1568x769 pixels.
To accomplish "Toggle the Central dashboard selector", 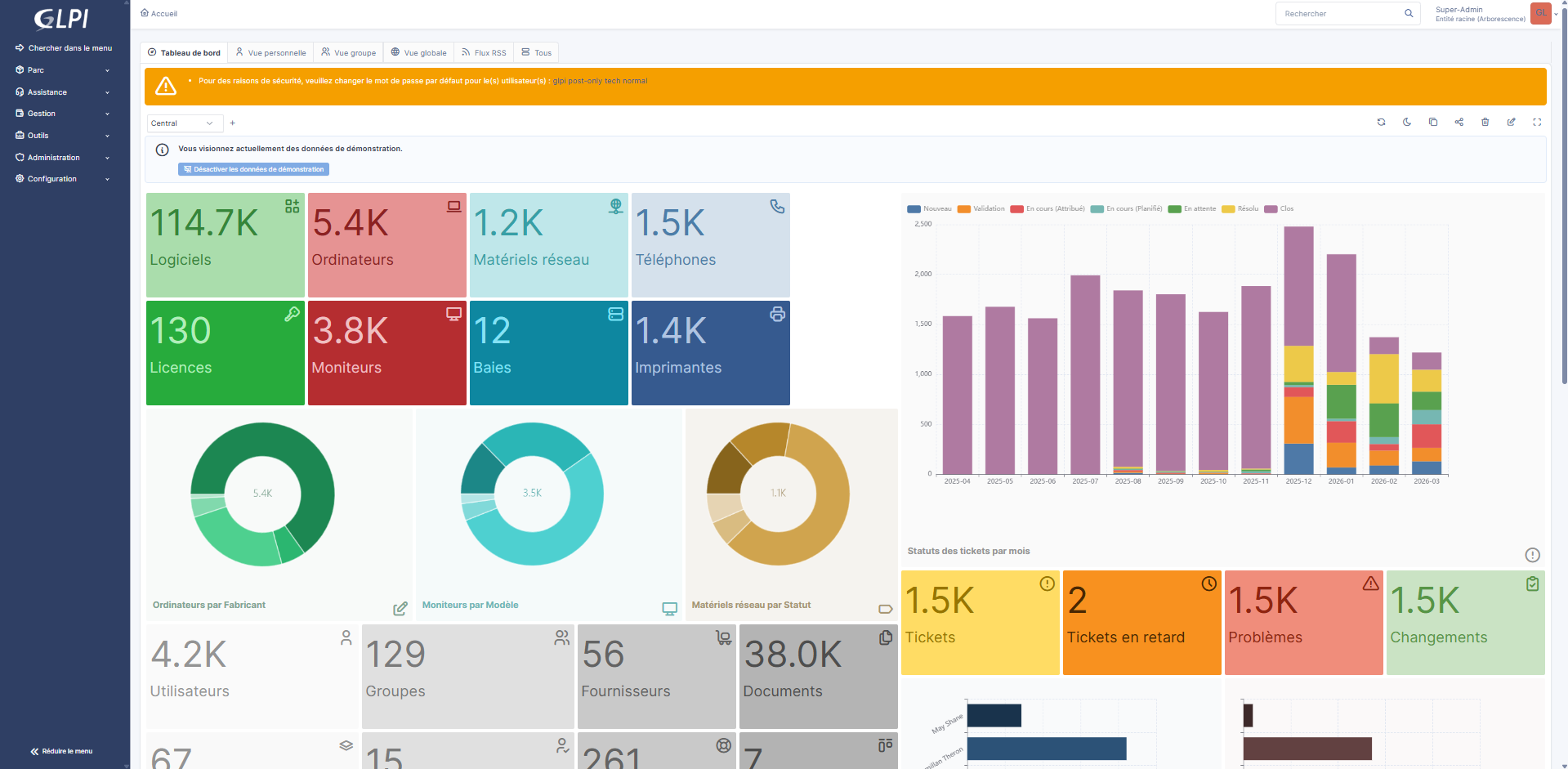I will 184,123.
